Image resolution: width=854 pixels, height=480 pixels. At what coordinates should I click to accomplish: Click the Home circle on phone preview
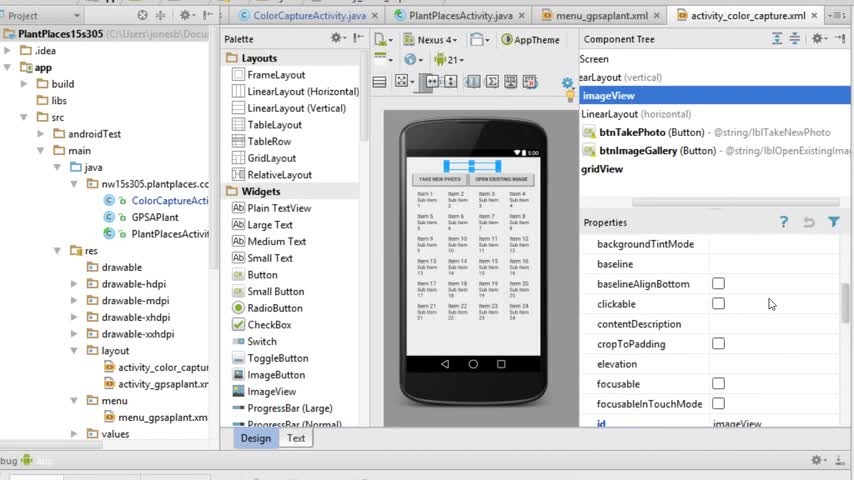tap(473, 364)
